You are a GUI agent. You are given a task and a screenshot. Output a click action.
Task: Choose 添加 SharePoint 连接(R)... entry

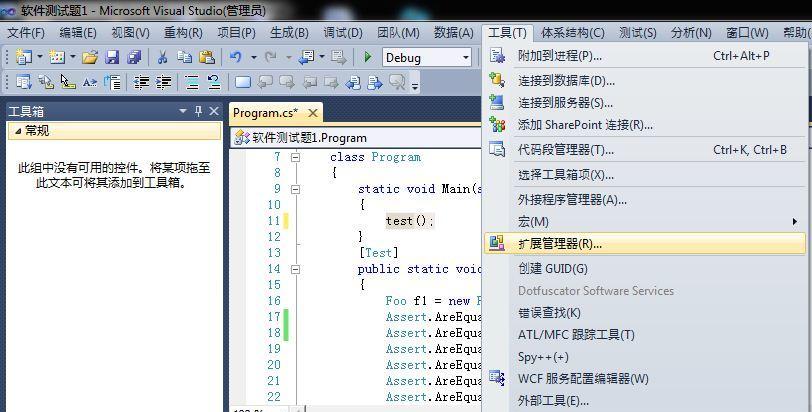coord(644,125)
